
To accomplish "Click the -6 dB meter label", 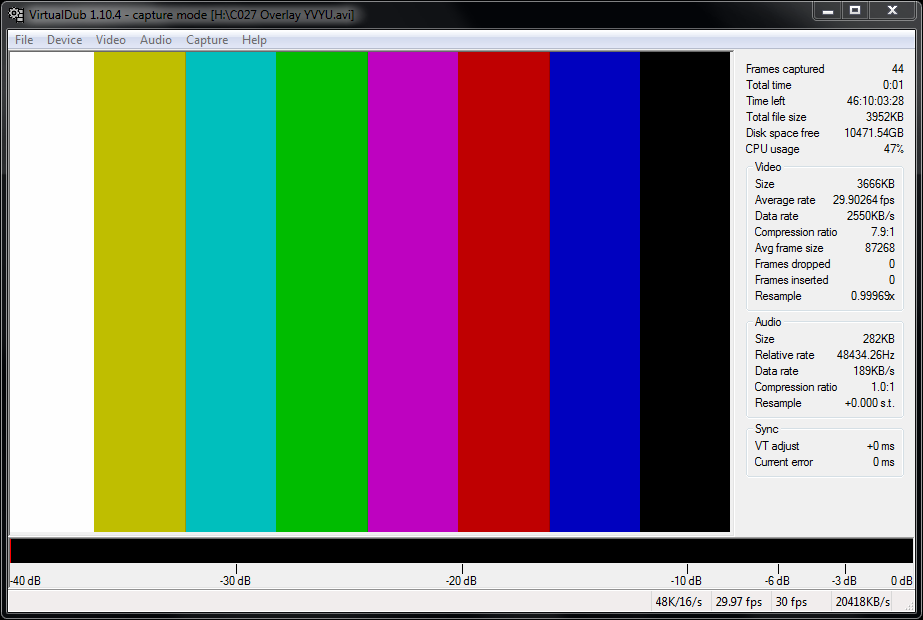I will pos(777,581).
